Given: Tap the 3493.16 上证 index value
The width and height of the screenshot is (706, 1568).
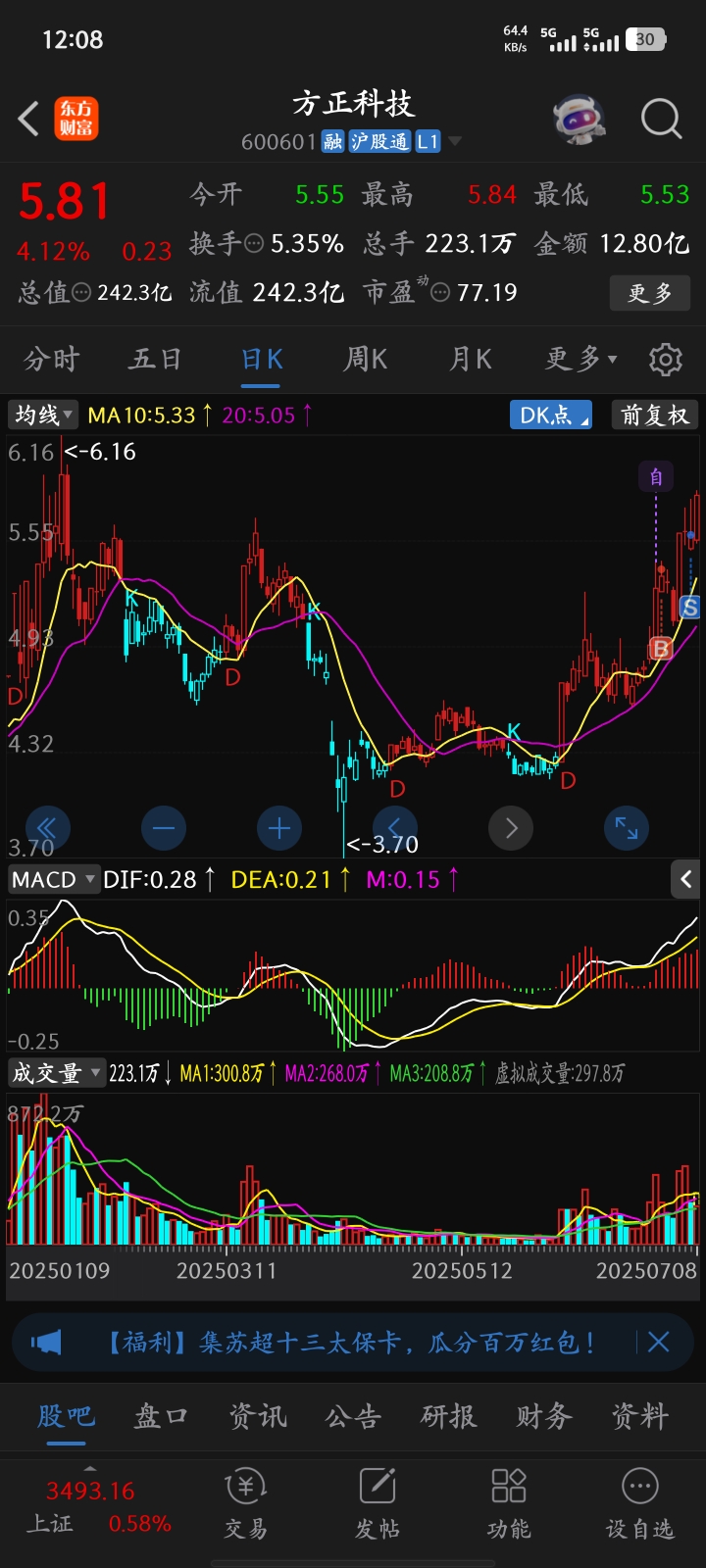Looking at the screenshot, I should click(90, 1492).
